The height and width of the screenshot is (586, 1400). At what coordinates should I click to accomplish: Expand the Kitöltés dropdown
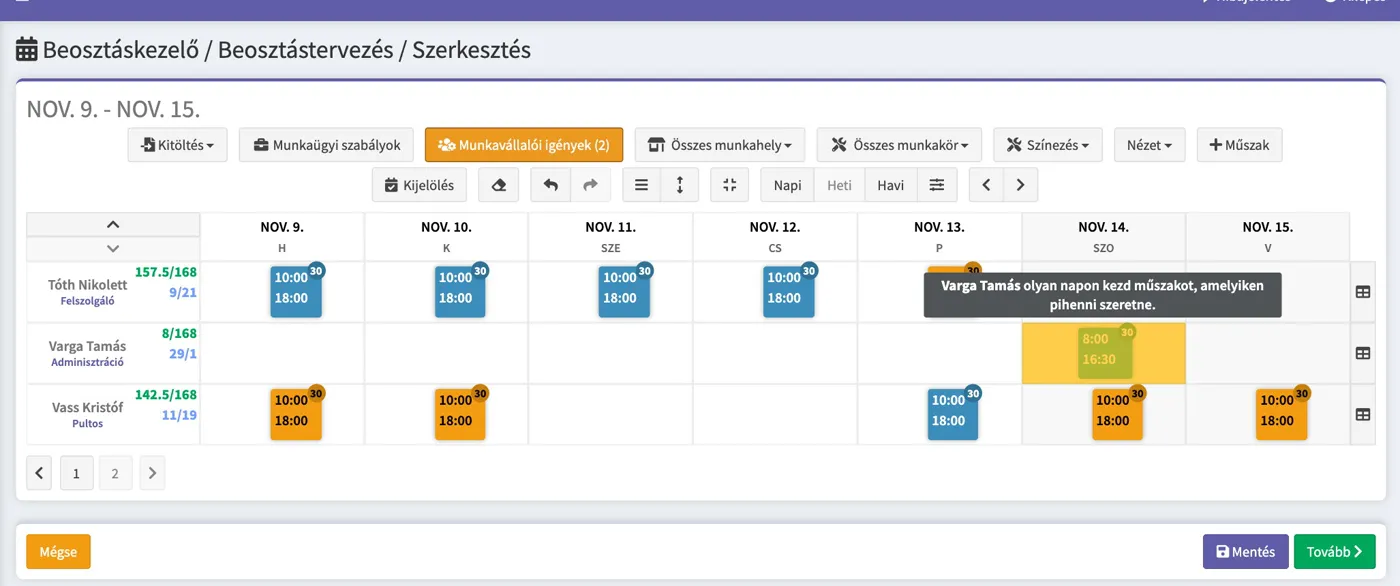pos(178,145)
